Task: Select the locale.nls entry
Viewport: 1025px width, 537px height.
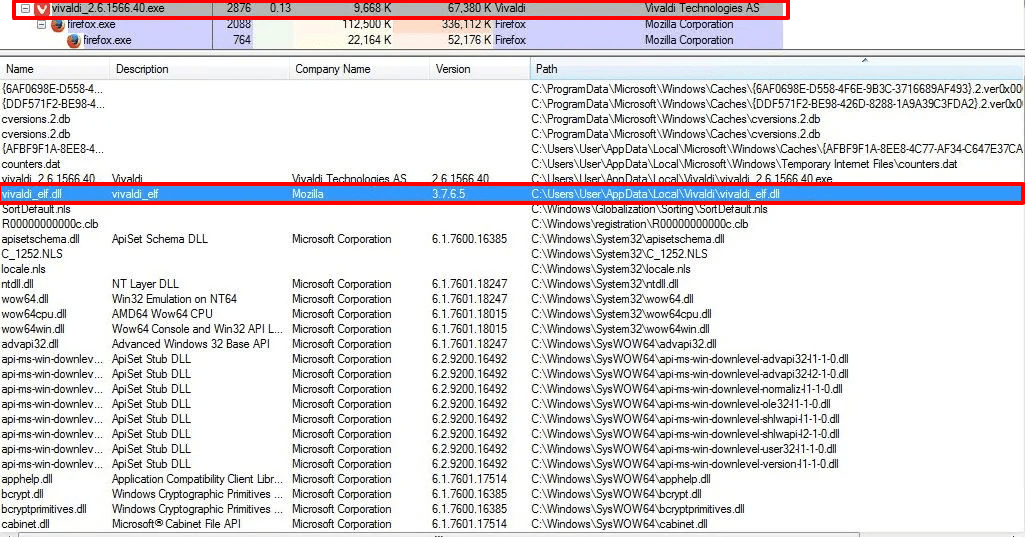Action: pos(512,269)
